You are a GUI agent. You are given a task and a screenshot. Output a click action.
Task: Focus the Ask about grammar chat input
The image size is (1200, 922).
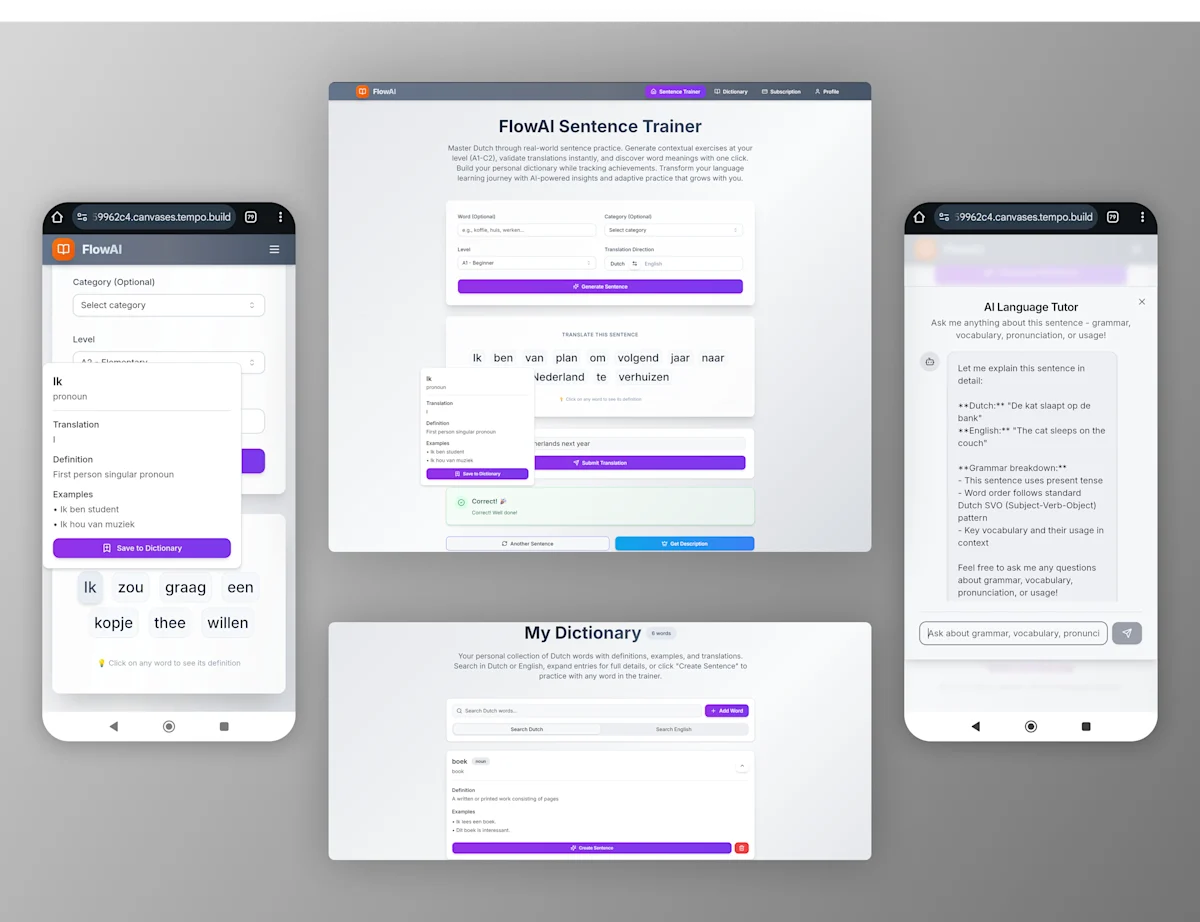(x=1013, y=633)
